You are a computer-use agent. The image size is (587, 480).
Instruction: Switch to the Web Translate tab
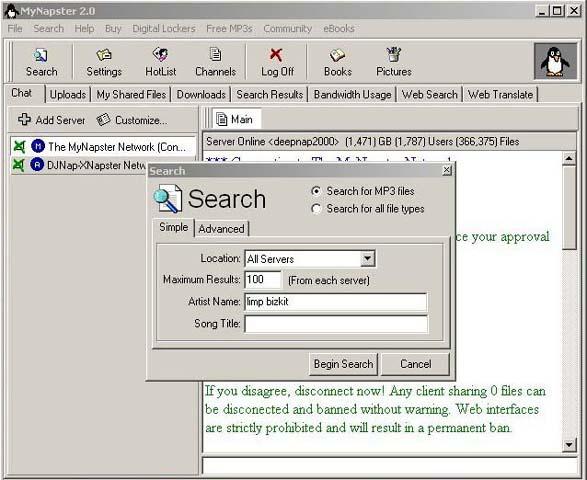tap(501, 94)
